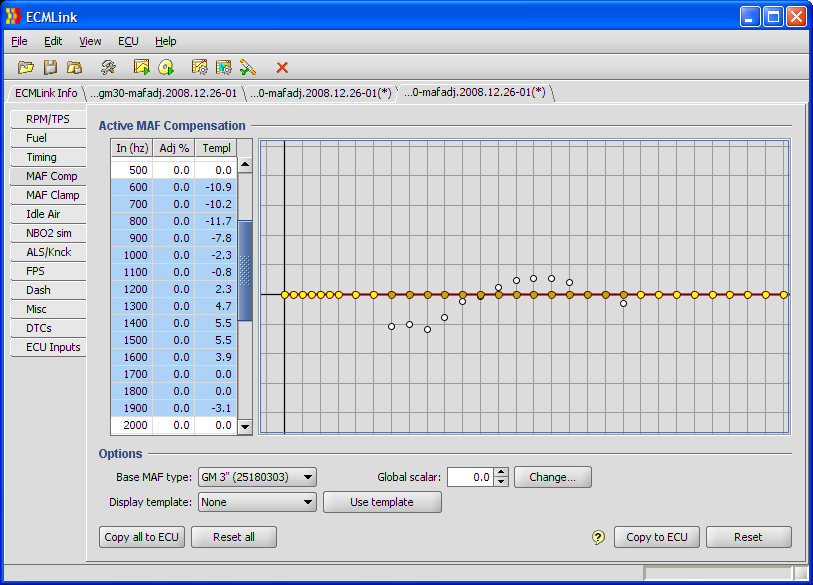Click the Global scalar input field
813x585 pixels.
(x=470, y=477)
